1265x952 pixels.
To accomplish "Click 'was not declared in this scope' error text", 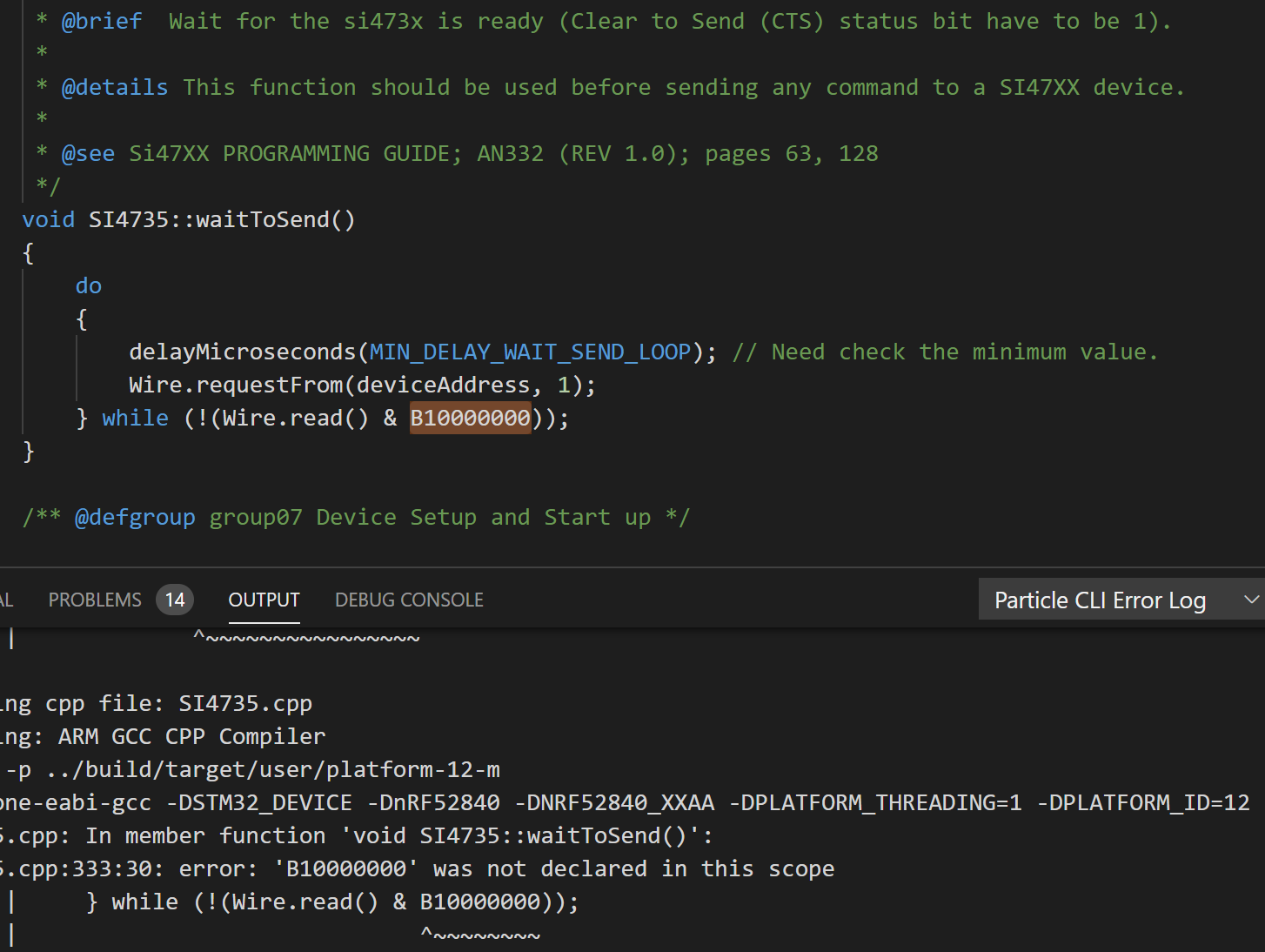I will coord(633,868).
